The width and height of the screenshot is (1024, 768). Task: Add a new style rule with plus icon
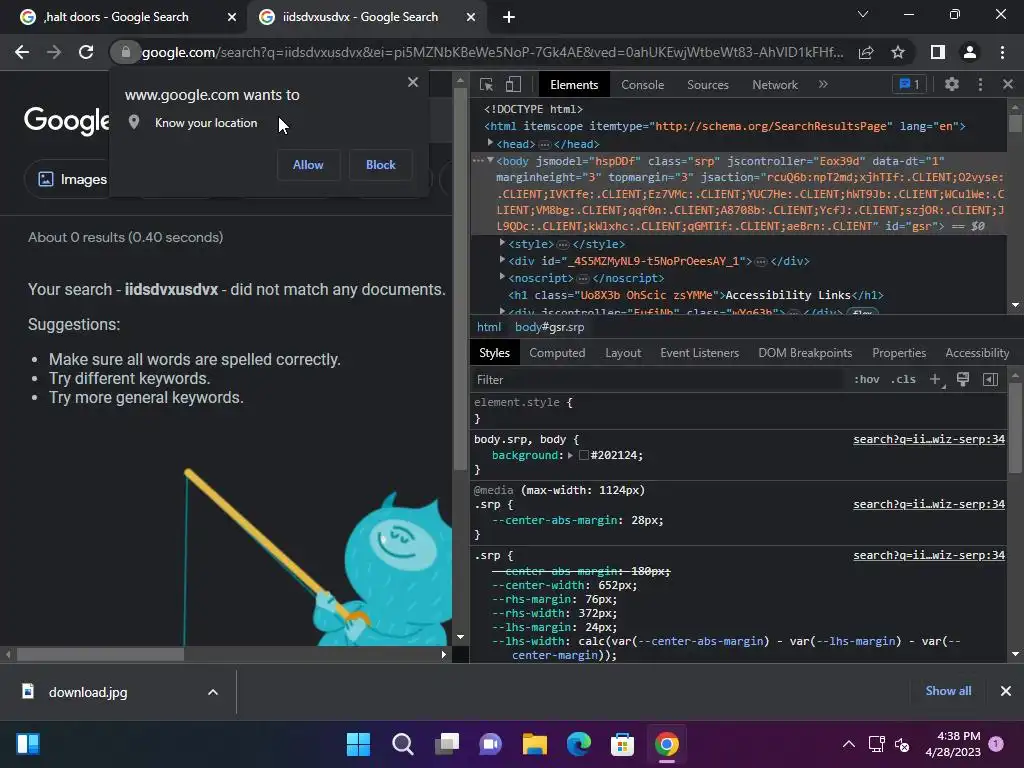(x=935, y=379)
